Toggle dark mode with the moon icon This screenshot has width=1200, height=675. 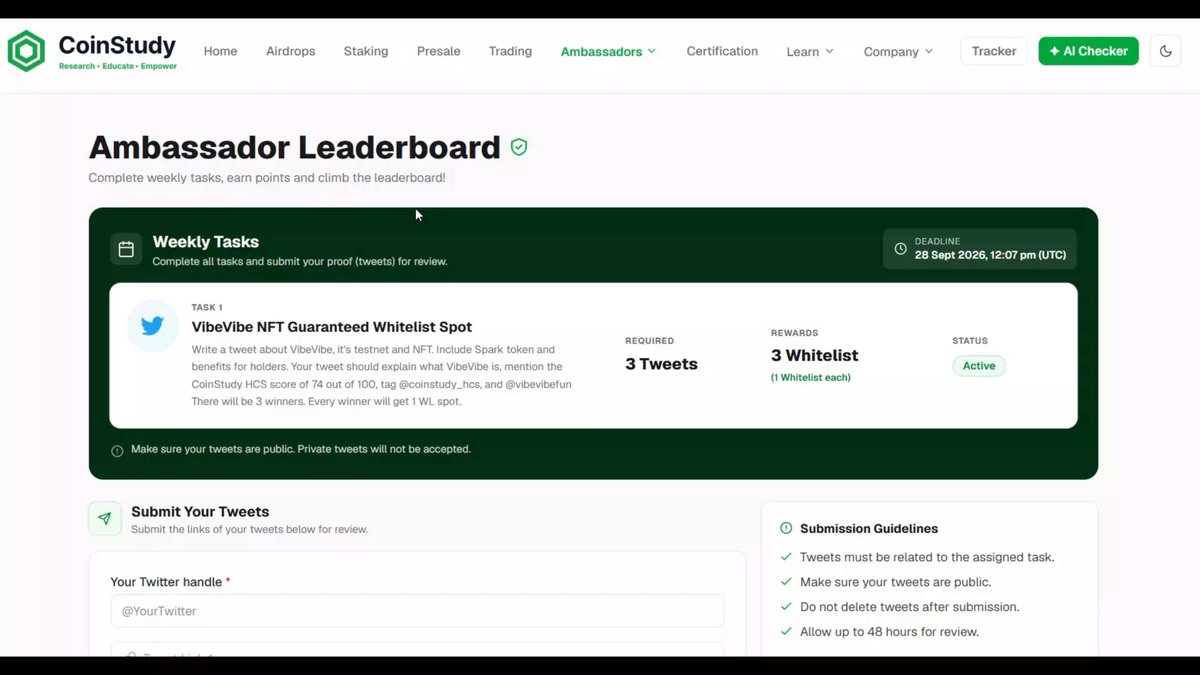coord(1166,51)
